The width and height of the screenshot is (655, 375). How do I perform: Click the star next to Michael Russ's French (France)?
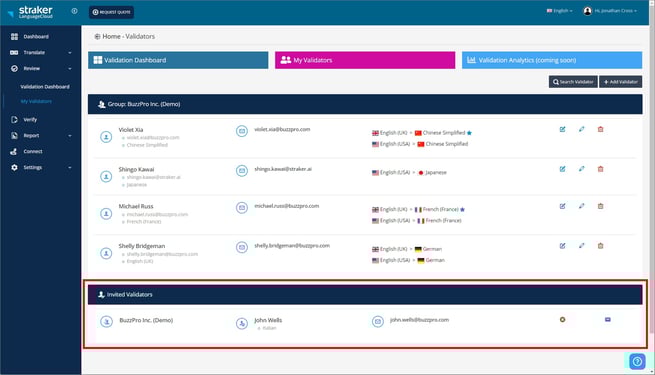tap(462, 210)
